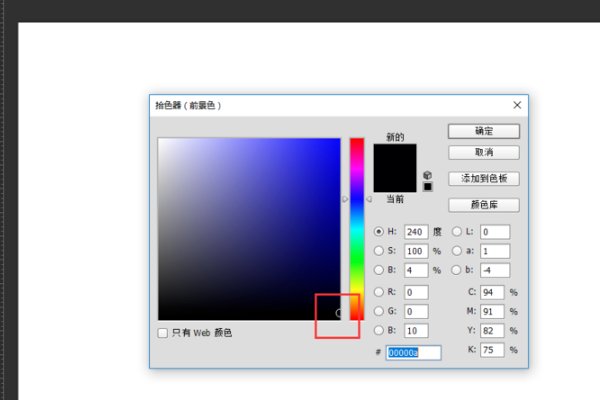This screenshot has height=400, width=600.
Task: Click the hue slider's left triangle handle
Action: coord(345,199)
